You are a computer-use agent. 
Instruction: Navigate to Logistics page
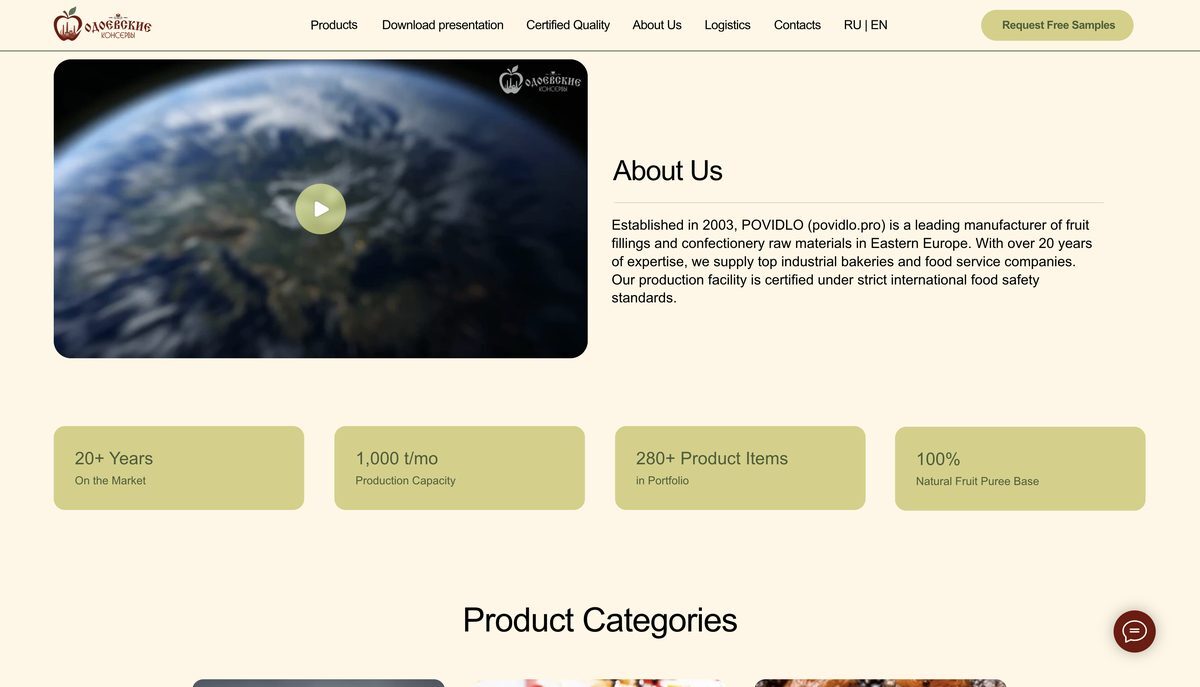727,25
